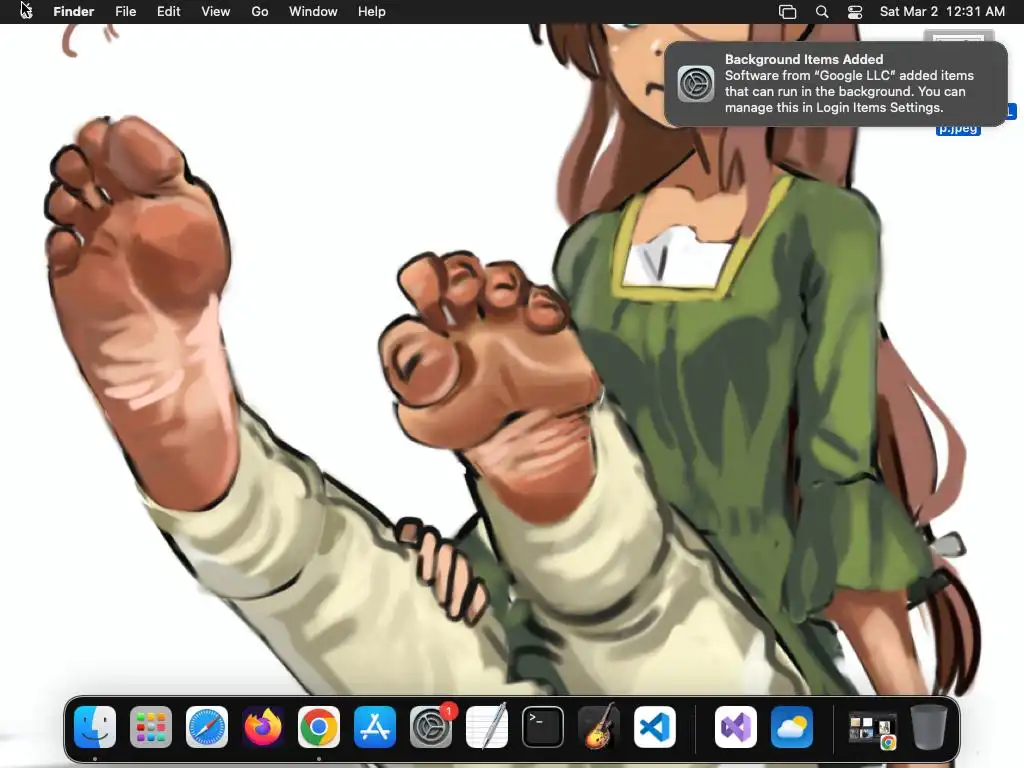Launch Firefox from the Dock
1024x768 pixels.
pos(263,727)
